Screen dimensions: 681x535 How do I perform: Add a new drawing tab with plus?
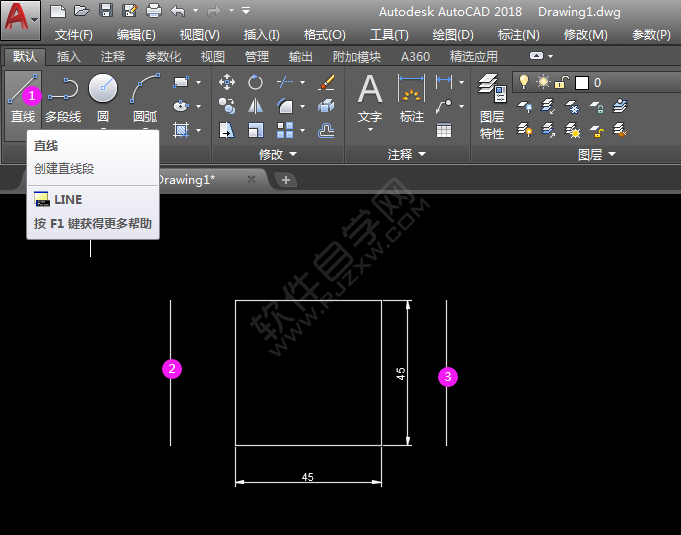(286, 180)
